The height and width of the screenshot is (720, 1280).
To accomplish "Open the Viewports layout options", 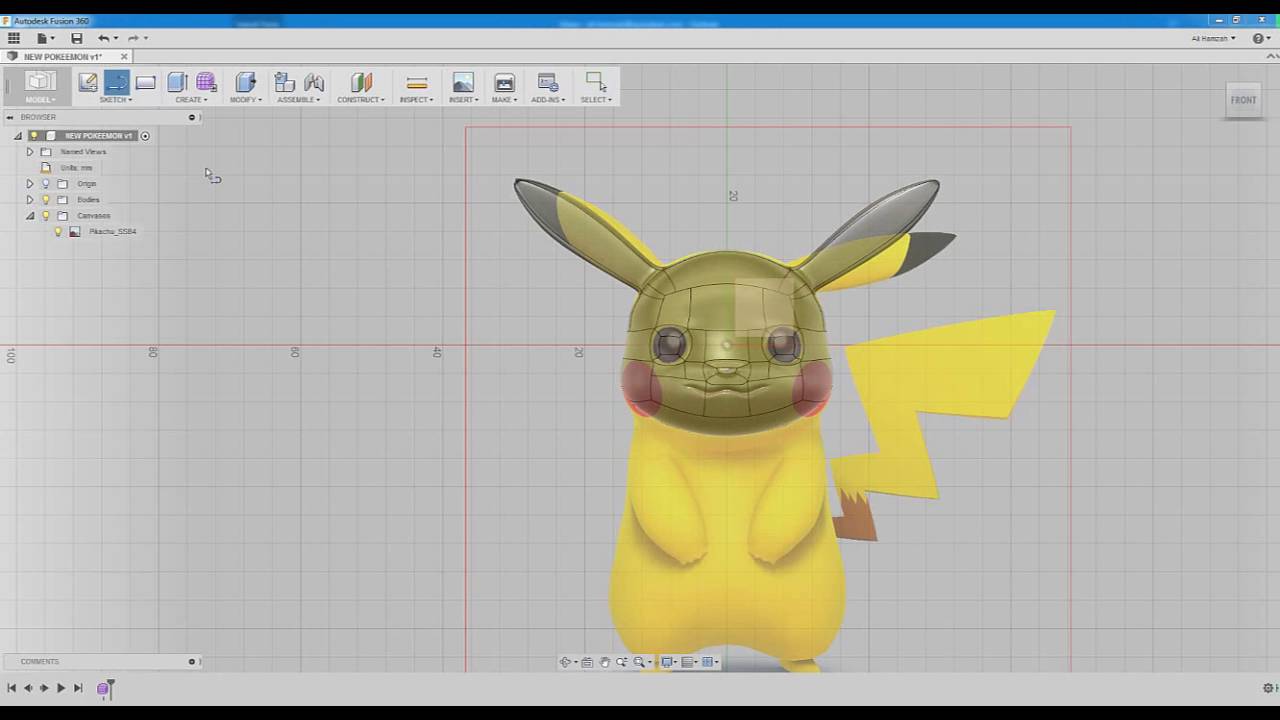I will coord(708,662).
